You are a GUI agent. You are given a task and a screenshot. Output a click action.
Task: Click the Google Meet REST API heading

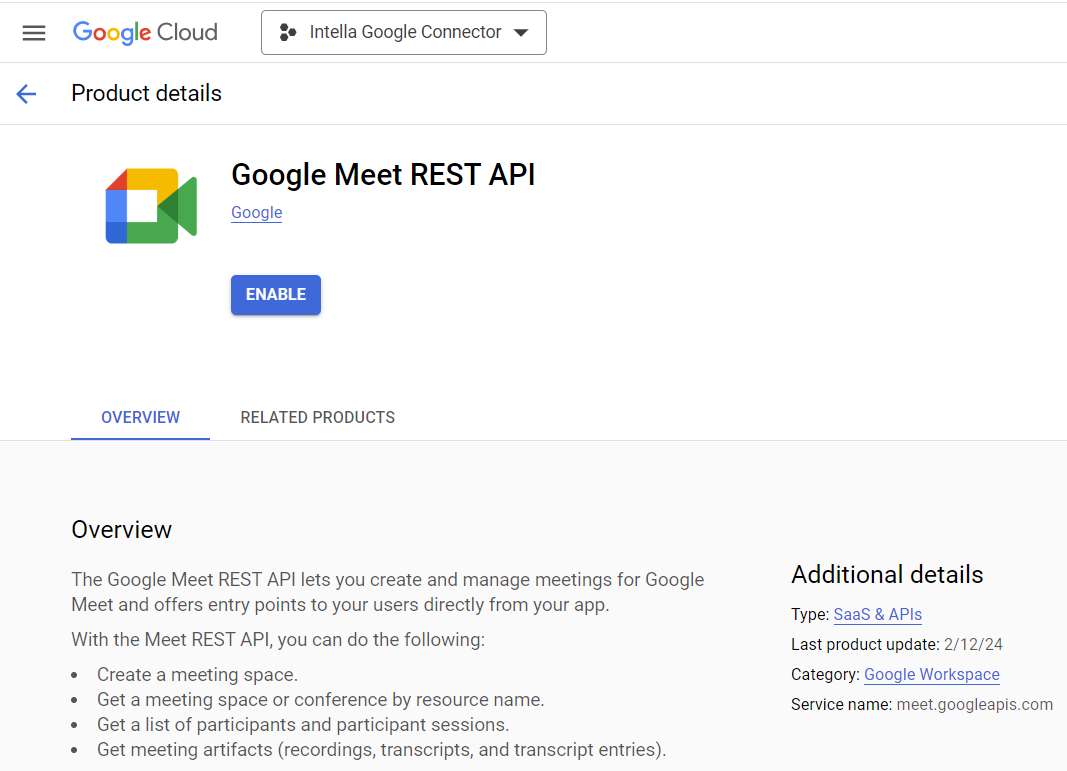383,175
